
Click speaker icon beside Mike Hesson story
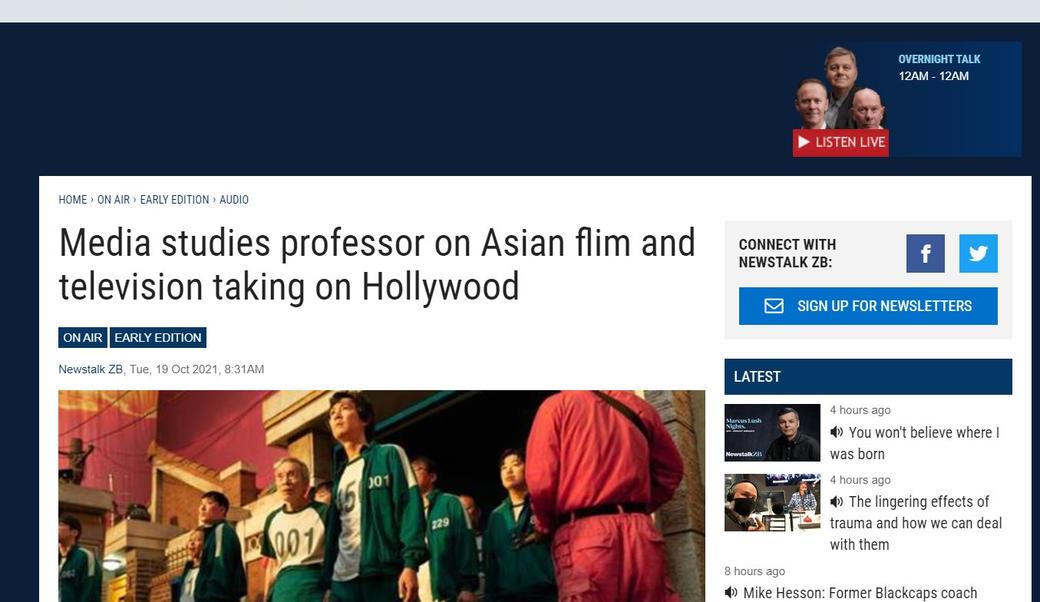(731, 593)
